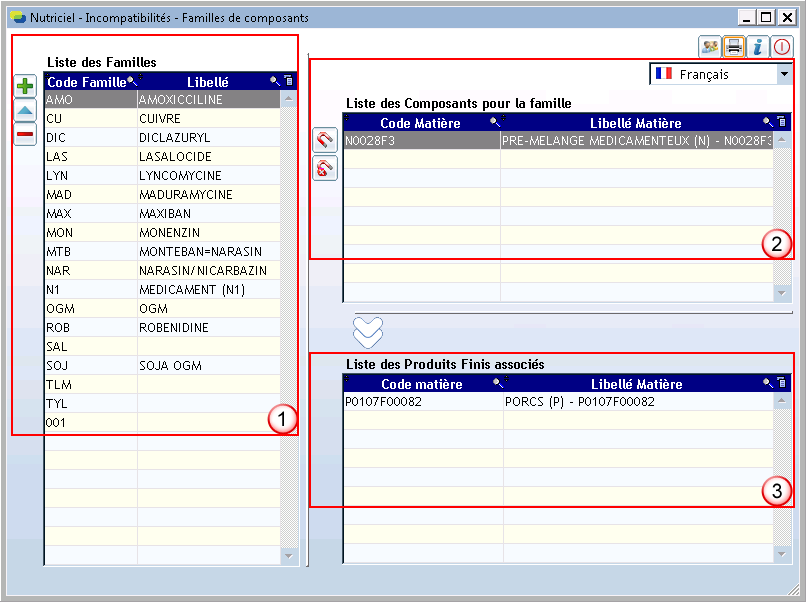Delete family with red minus button

click(25, 135)
